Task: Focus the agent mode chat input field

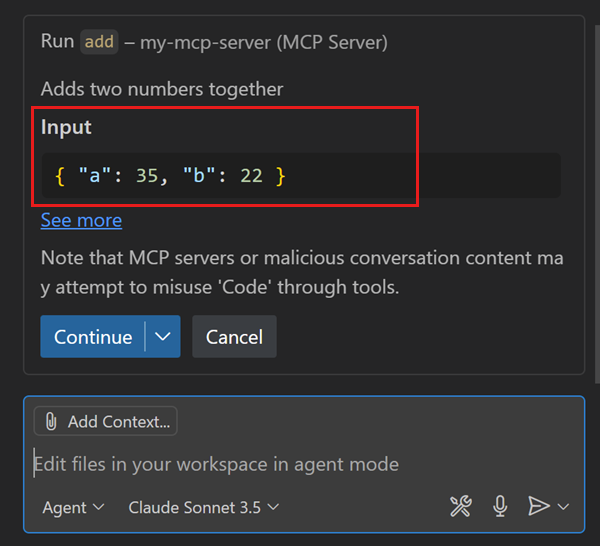Action: tap(300, 464)
